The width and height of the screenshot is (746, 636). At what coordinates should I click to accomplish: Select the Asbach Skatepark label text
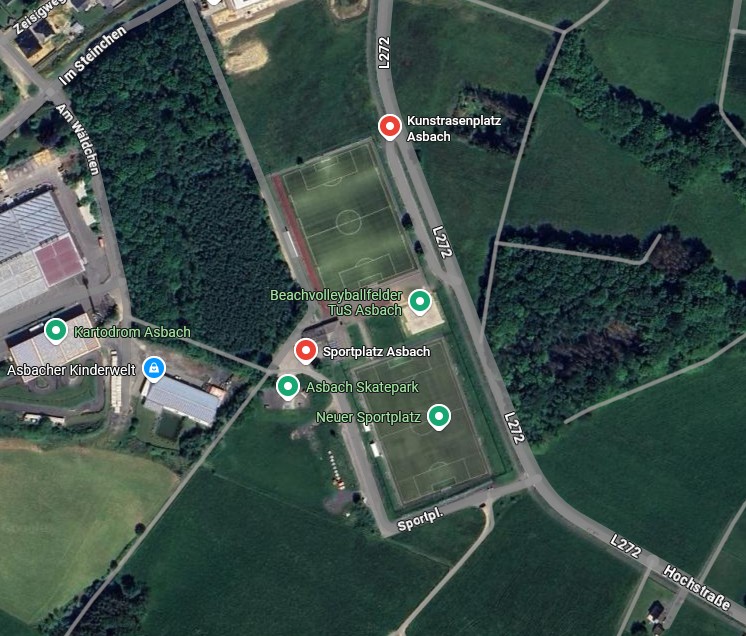click(362, 387)
